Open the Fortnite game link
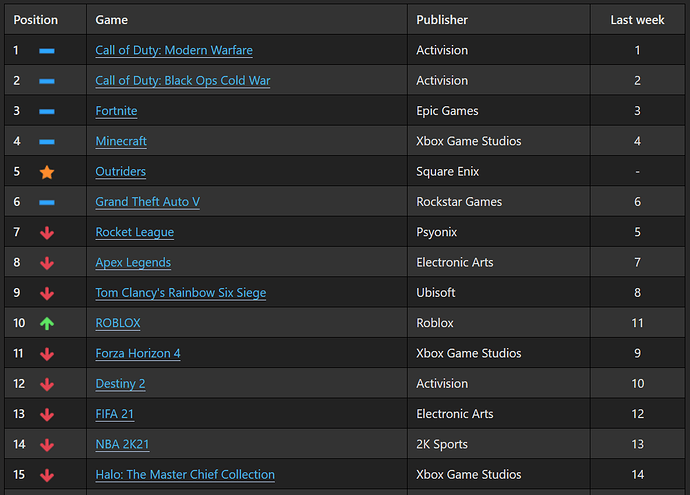This screenshot has width=690, height=495. point(116,111)
